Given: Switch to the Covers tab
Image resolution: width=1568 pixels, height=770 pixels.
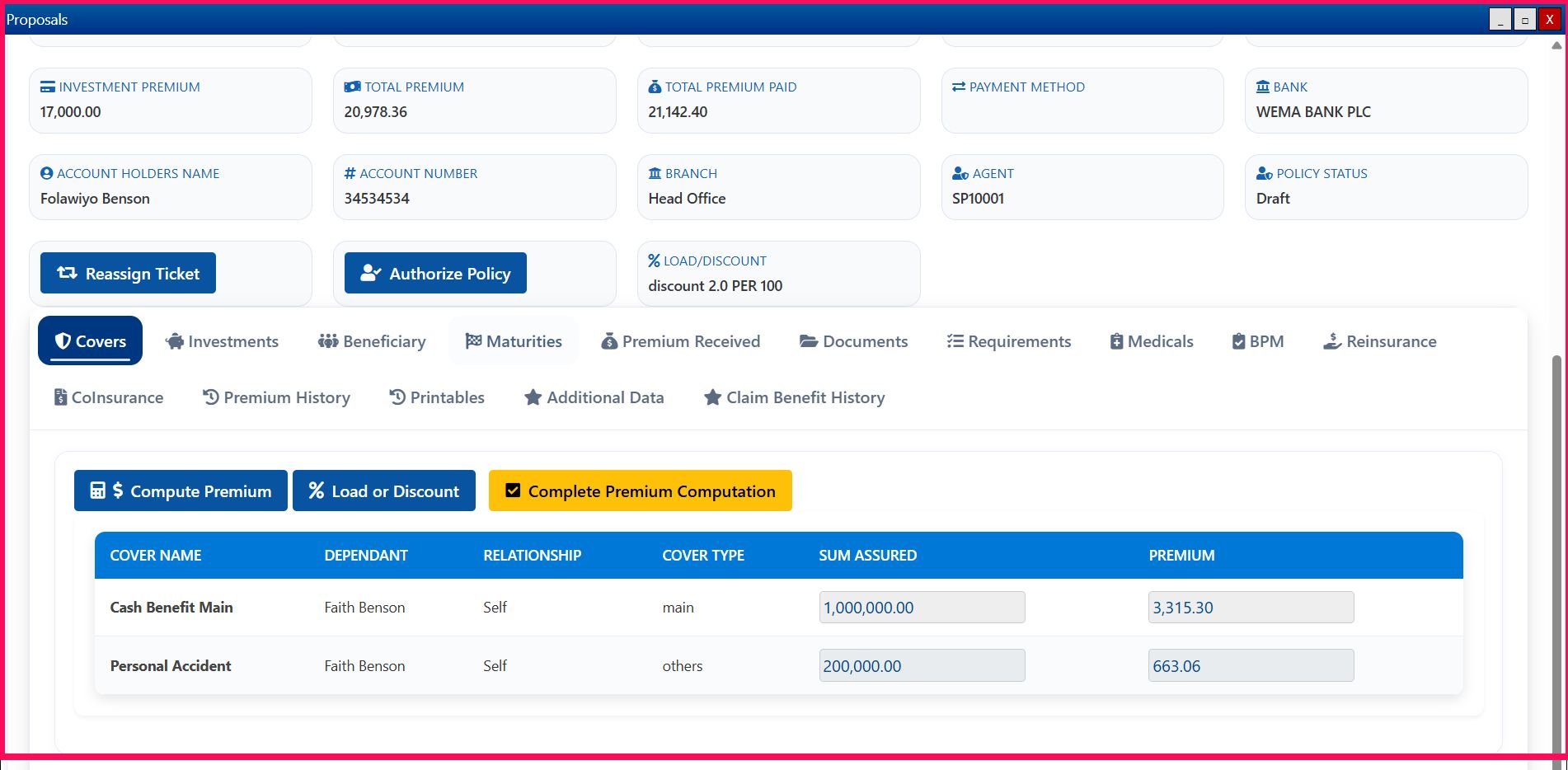Looking at the screenshot, I should (x=90, y=340).
